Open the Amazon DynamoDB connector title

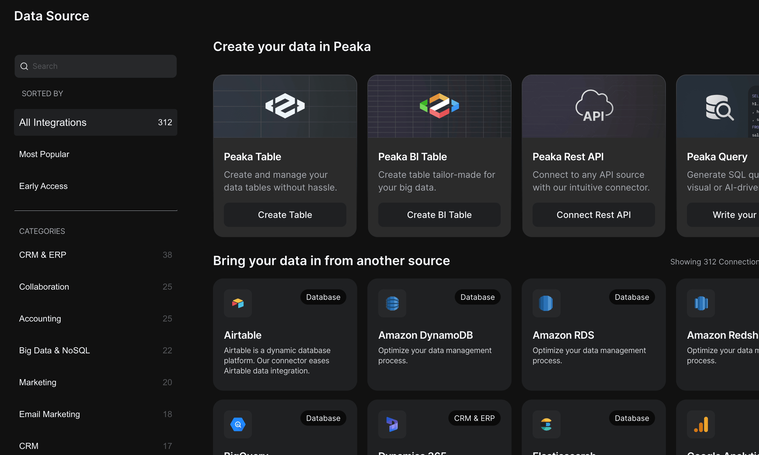pyautogui.click(x=425, y=335)
